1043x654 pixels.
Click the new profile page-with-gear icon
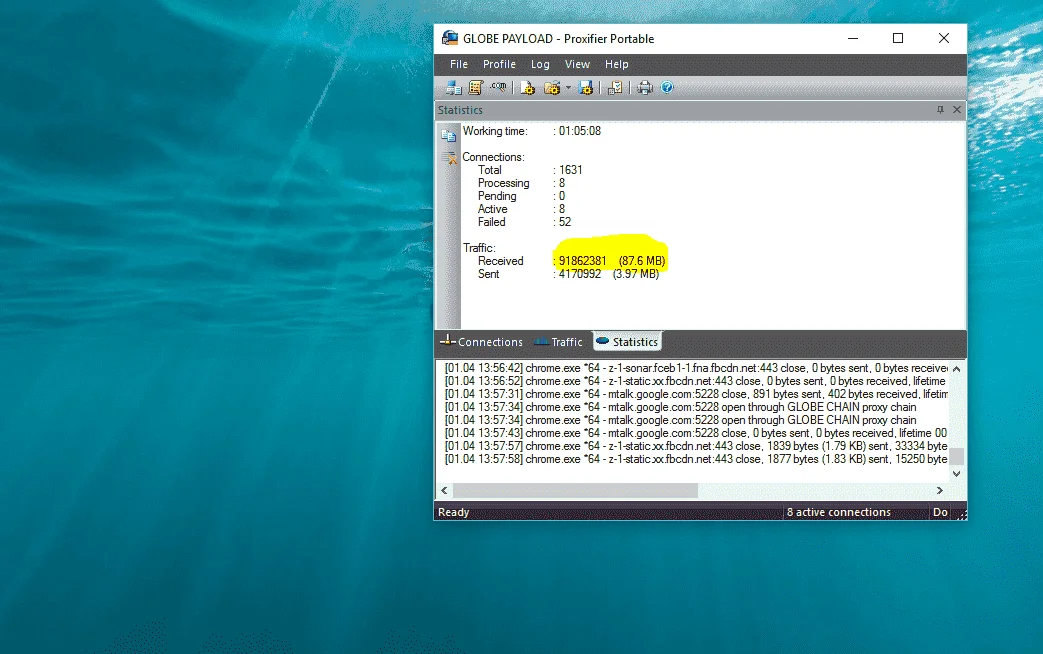coord(527,88)
